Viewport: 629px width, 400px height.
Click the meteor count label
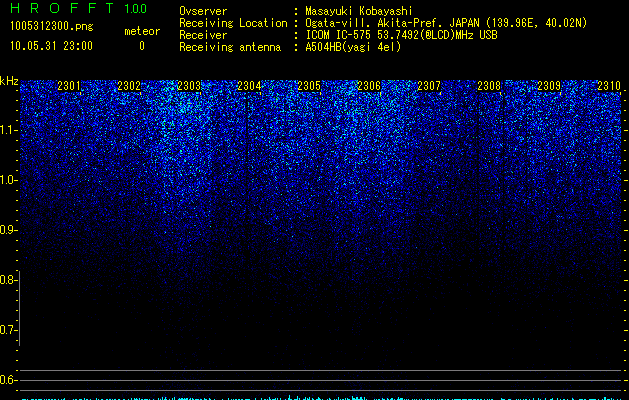pos(142,31)
